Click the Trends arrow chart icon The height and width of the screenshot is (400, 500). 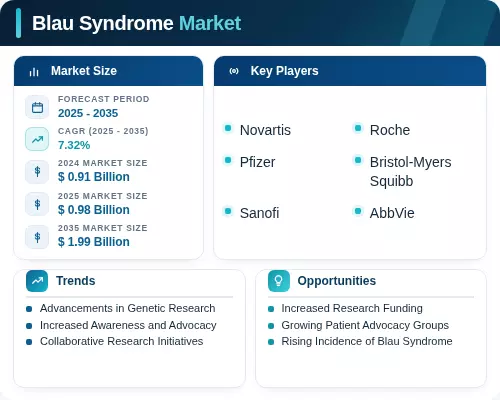click(37, 281)
